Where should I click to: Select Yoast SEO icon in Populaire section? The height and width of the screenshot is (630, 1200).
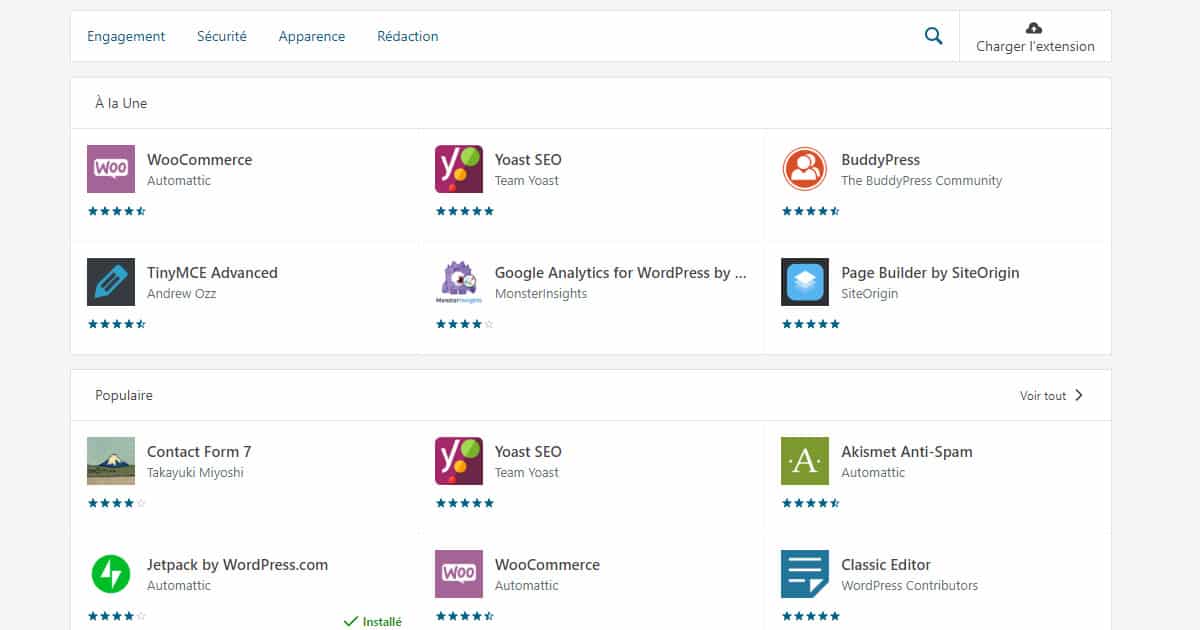(x=459, y=461)
